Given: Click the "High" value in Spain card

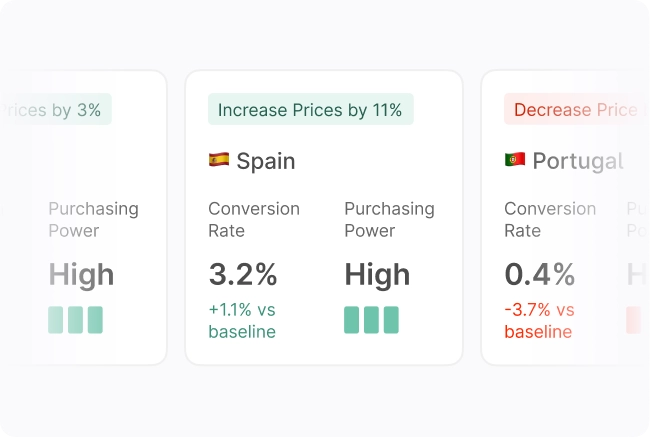Looking at the screenshot, I should pos(379,274).
